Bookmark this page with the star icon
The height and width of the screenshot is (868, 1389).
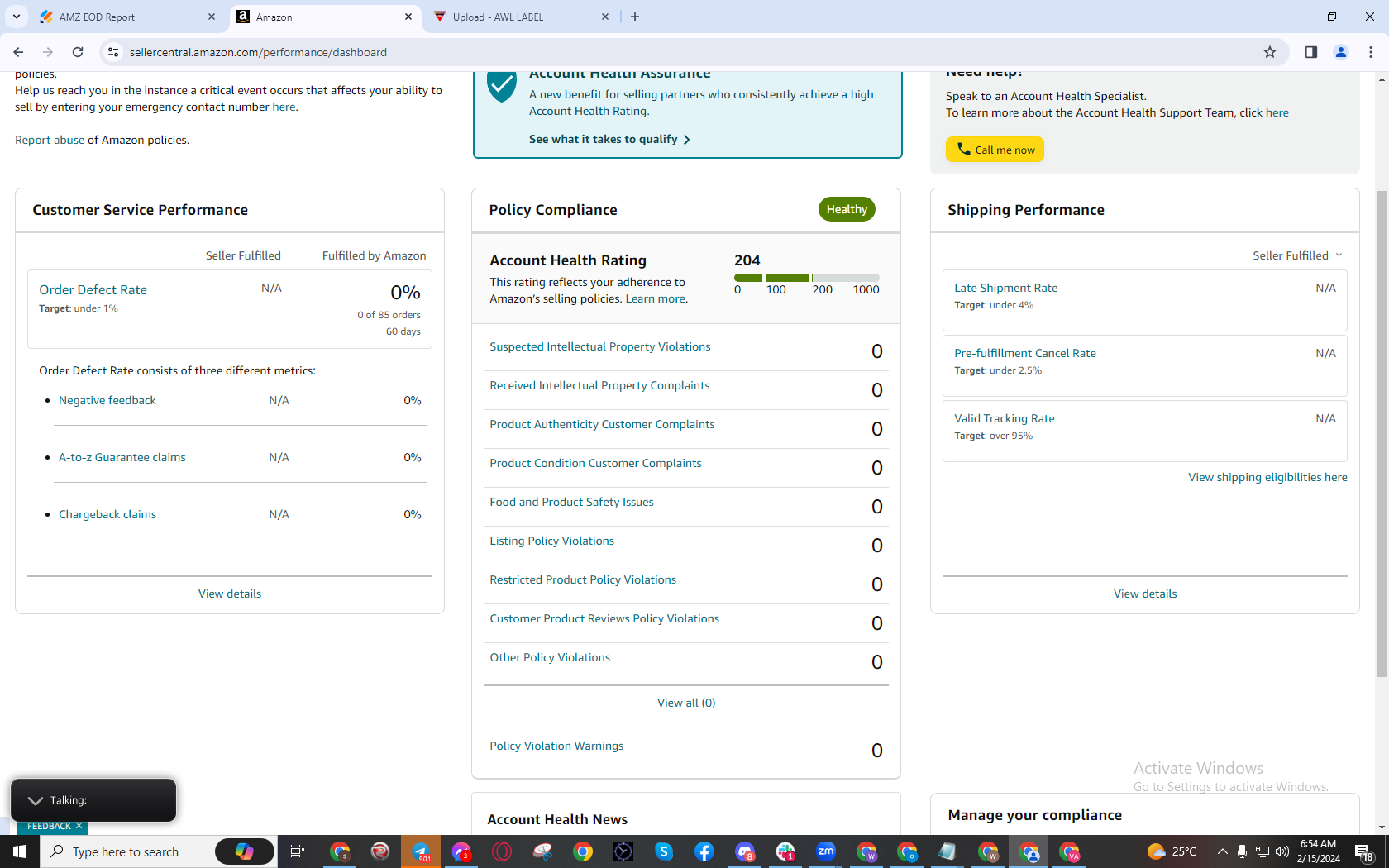click(x=1270, y=52)
